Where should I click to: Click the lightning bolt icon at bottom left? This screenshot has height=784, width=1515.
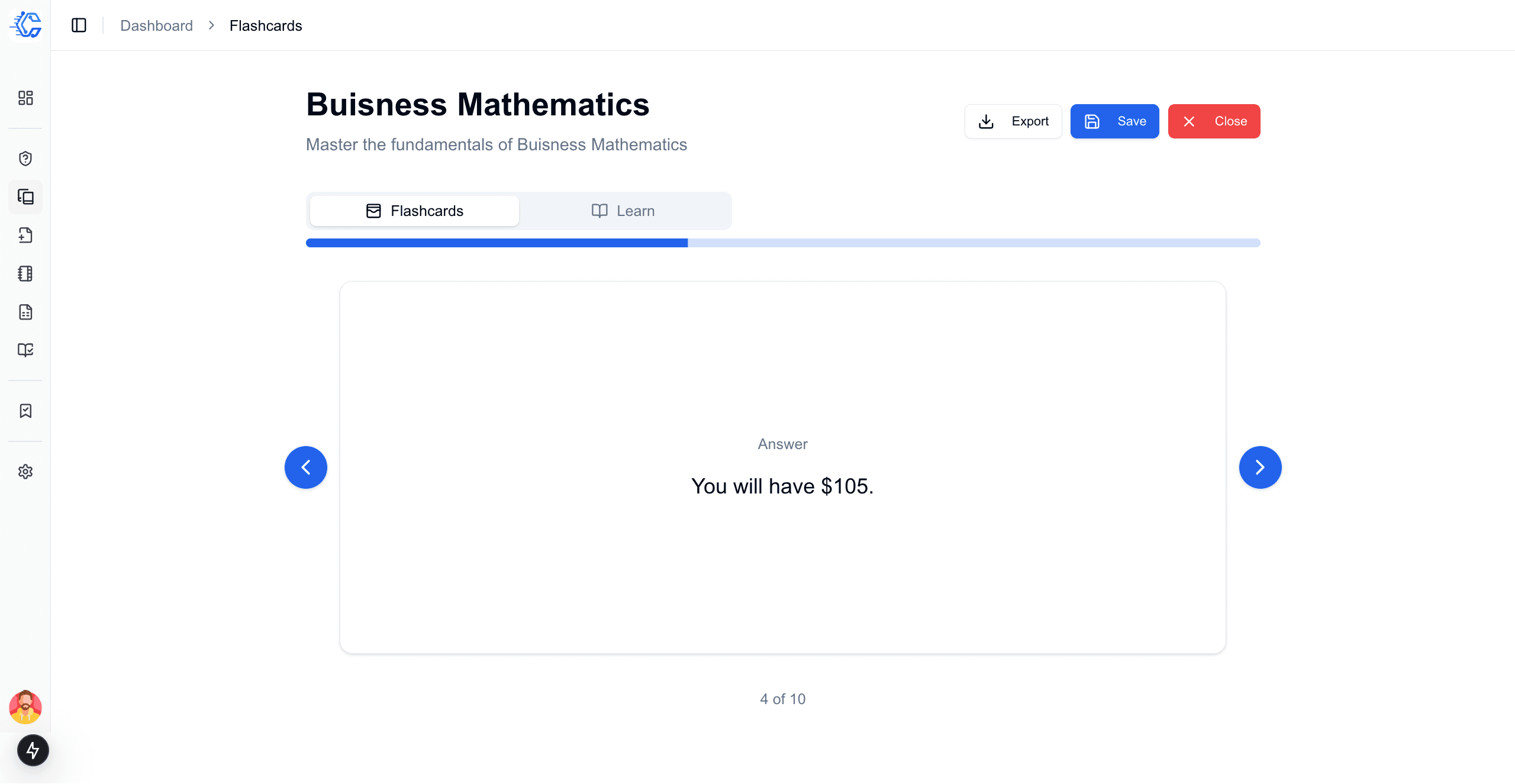click(33, 750)
